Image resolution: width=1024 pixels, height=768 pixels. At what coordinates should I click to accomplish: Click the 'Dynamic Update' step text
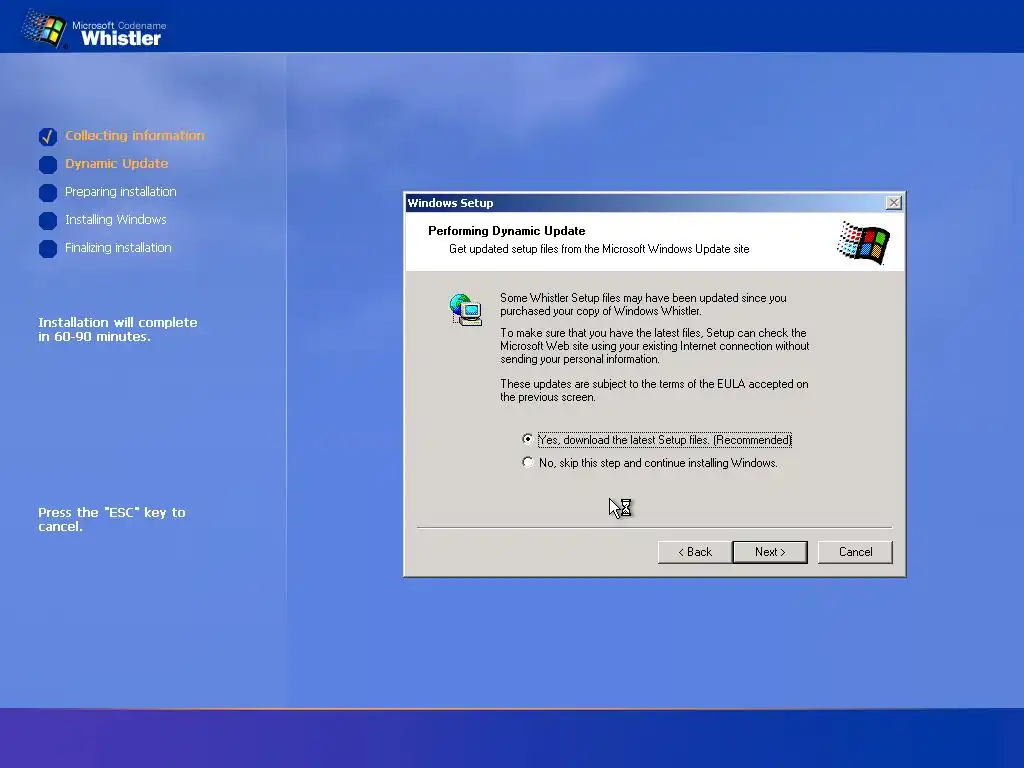point(116,163)
